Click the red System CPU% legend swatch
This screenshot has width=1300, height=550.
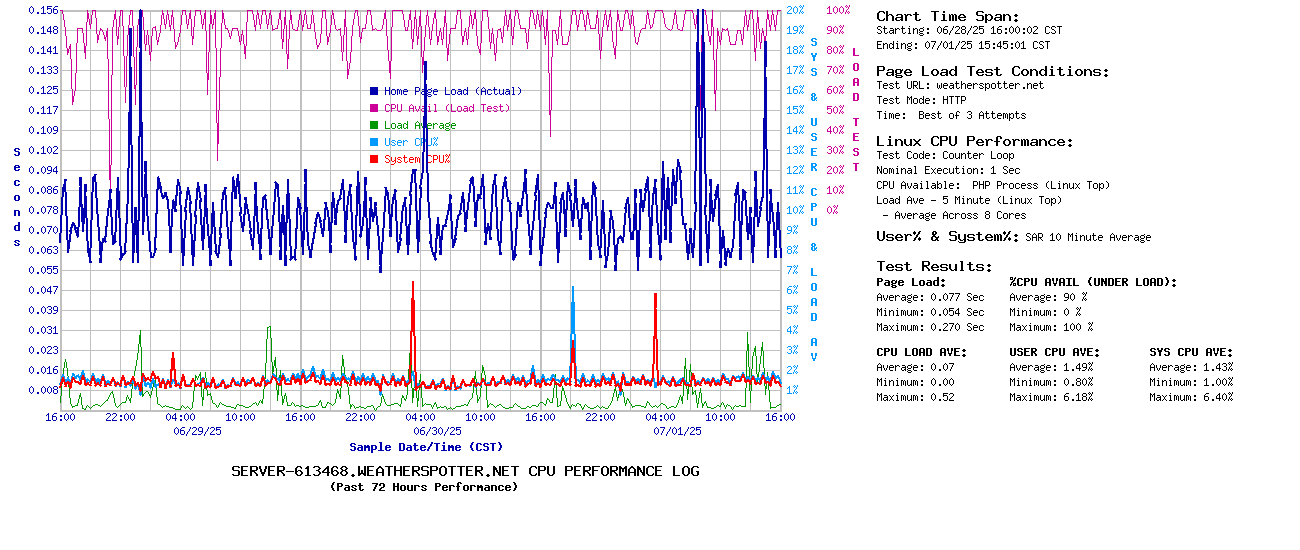tap(374, 159)
